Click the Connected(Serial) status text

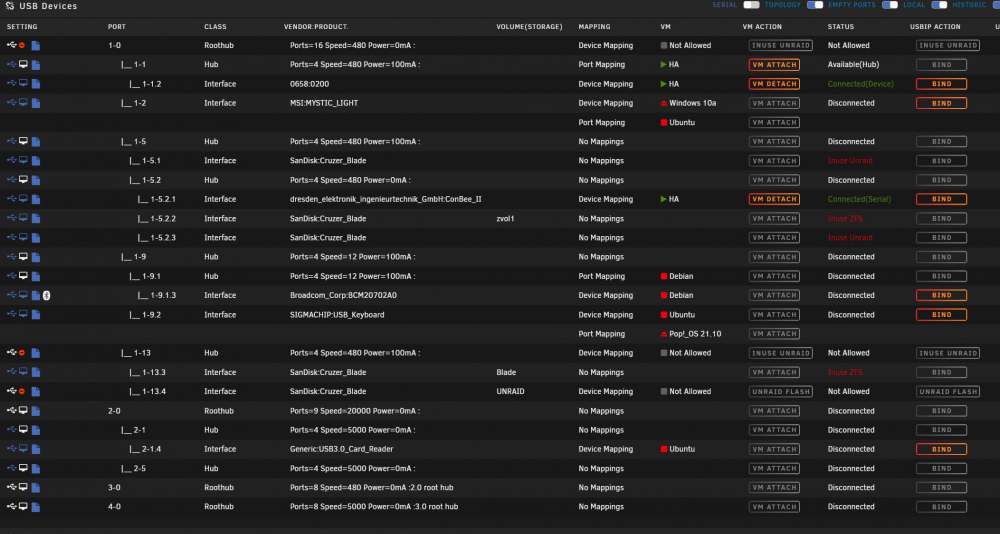point(859,199)
